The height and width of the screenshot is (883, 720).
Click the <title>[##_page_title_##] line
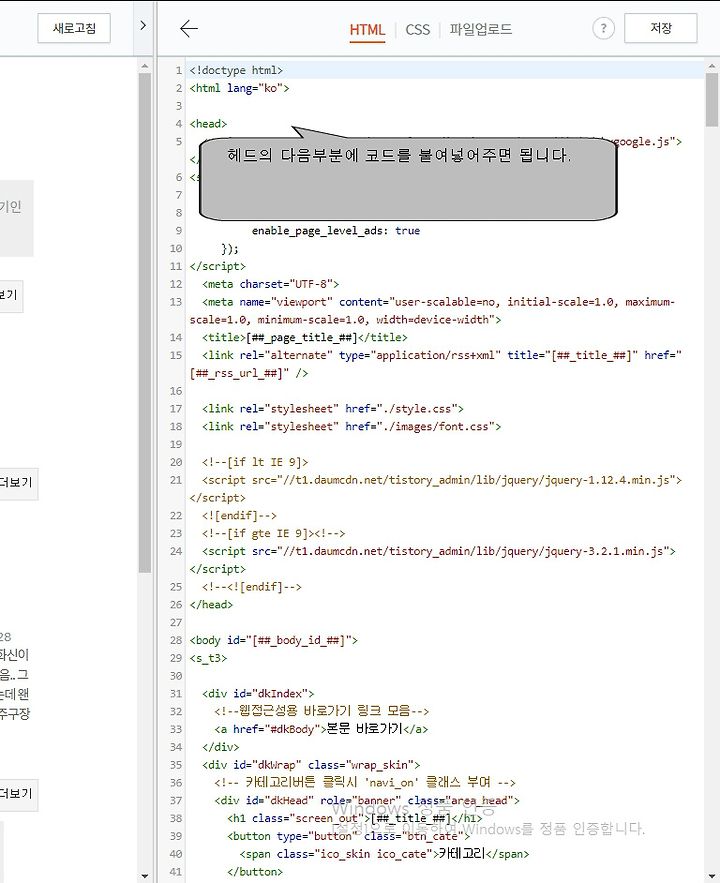[x=305, y=338]
